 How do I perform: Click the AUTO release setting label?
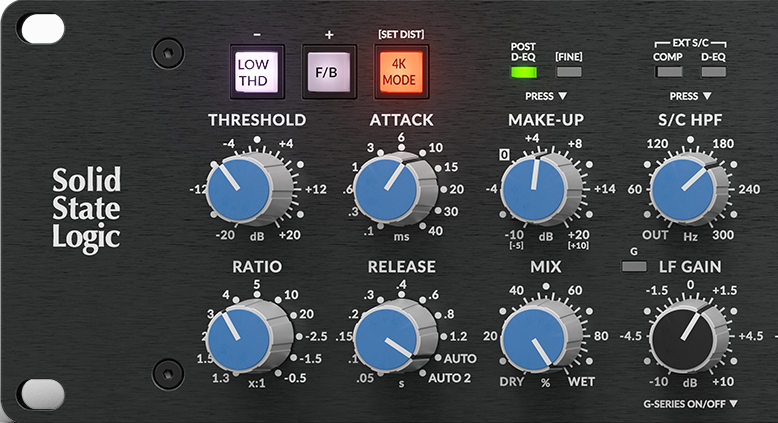tap(460, 359)
